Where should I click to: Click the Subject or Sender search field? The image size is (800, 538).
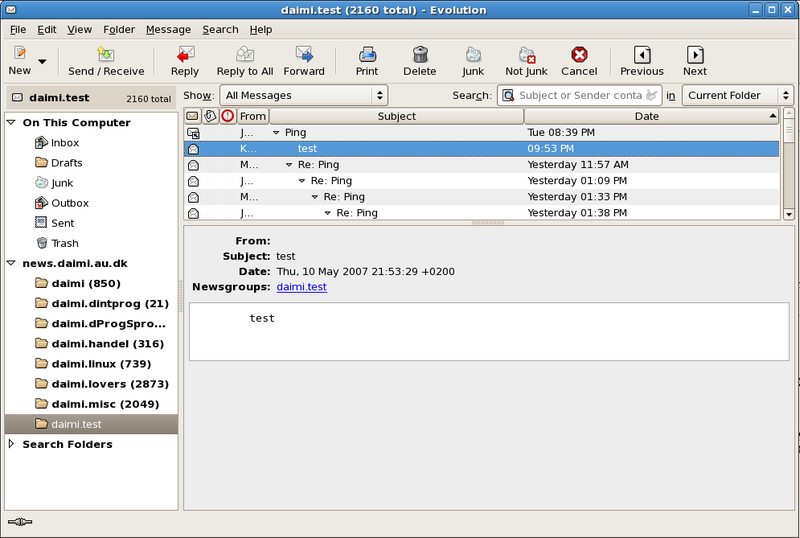(x=581, y=95)
